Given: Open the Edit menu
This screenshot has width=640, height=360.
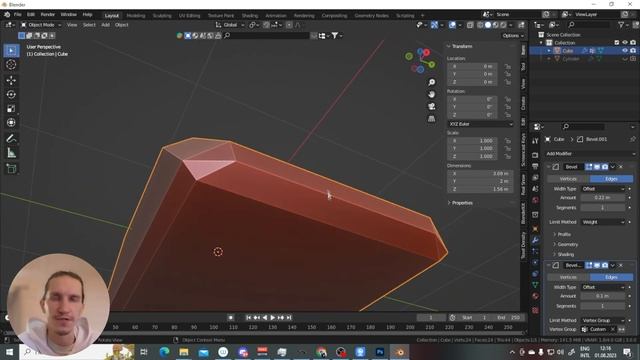Looking at the screenshot, I should pos(31,15).
